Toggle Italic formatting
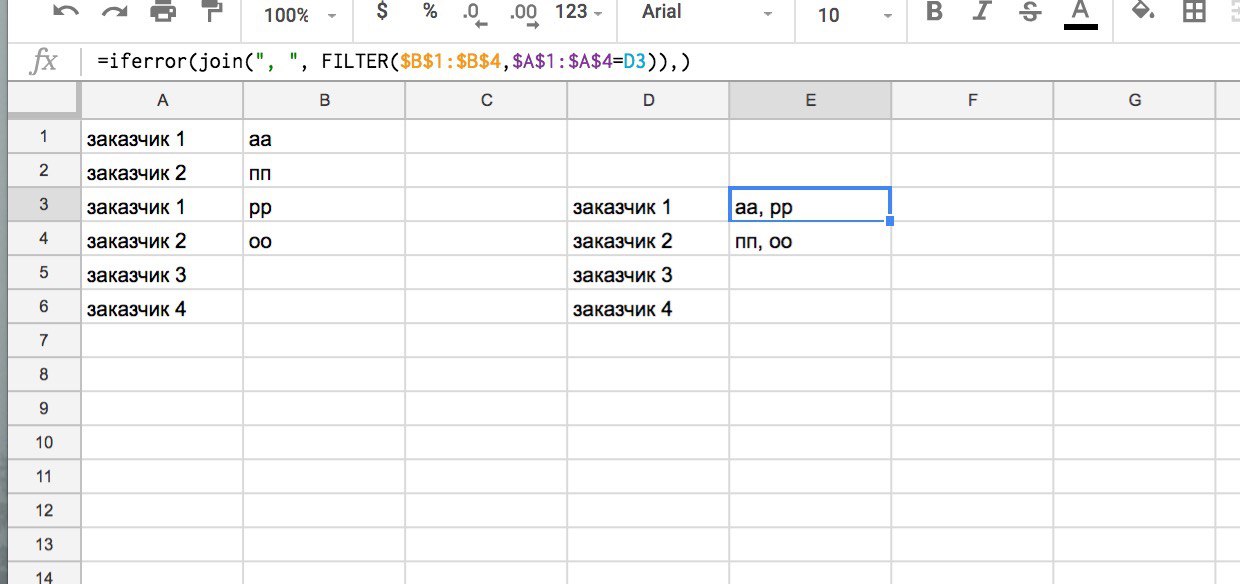 tap(982, 12)
